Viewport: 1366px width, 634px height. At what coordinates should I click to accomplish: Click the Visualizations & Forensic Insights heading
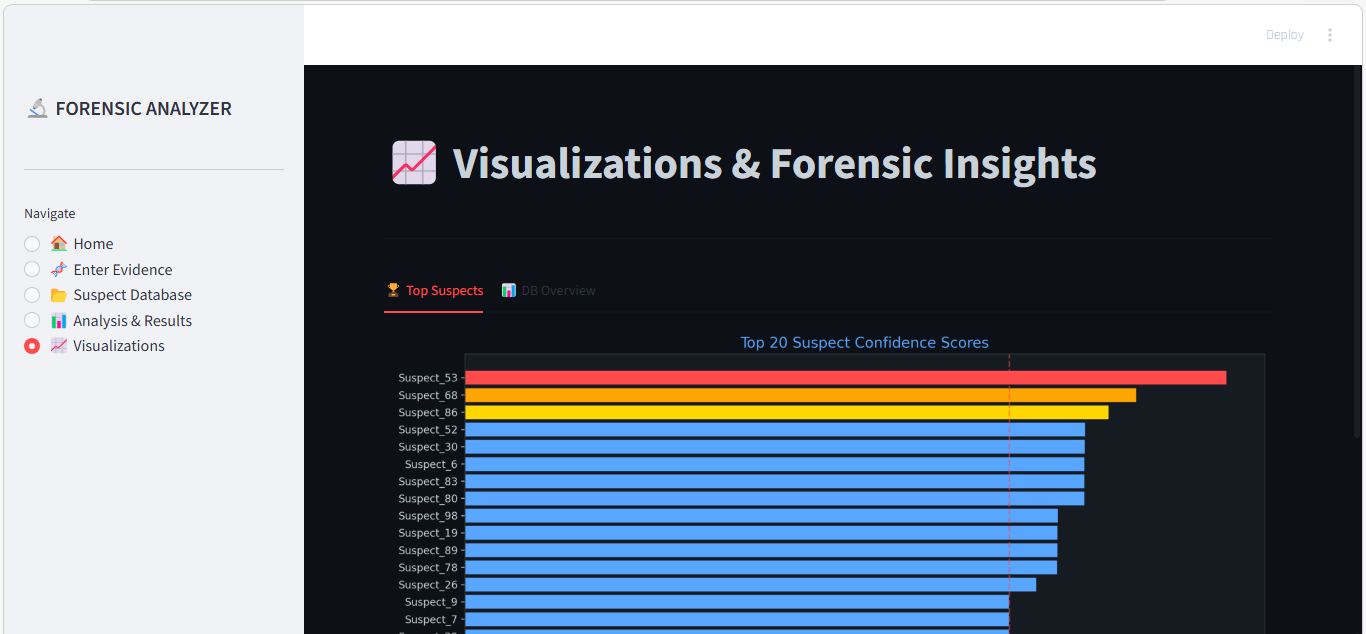click(775, 163)
